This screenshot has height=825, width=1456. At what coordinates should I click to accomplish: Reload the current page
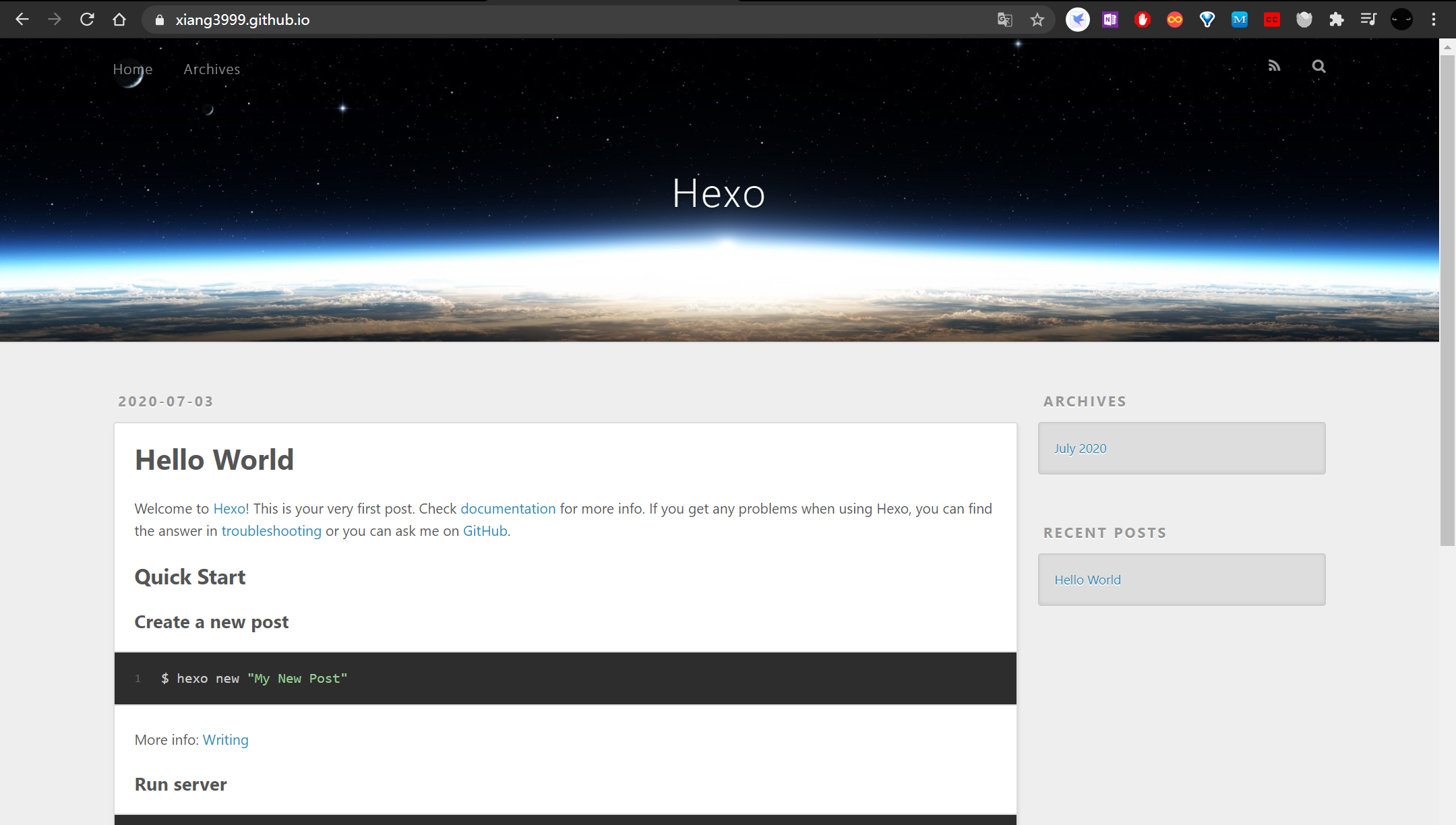coord(87,20)
